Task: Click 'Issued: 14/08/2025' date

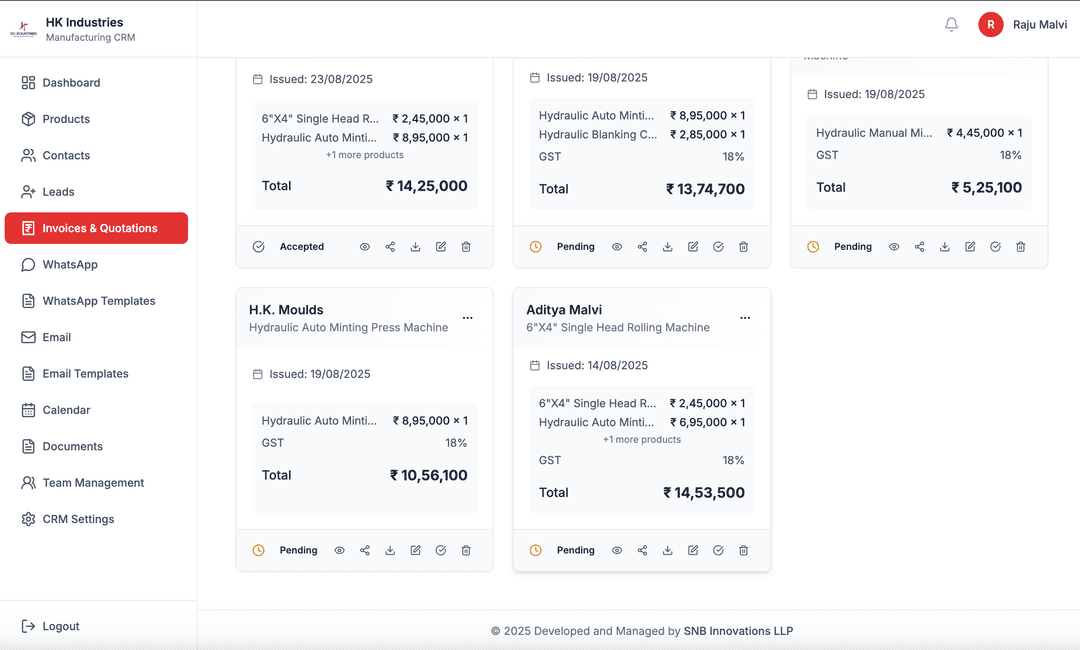Action: [x=597, y=366]
